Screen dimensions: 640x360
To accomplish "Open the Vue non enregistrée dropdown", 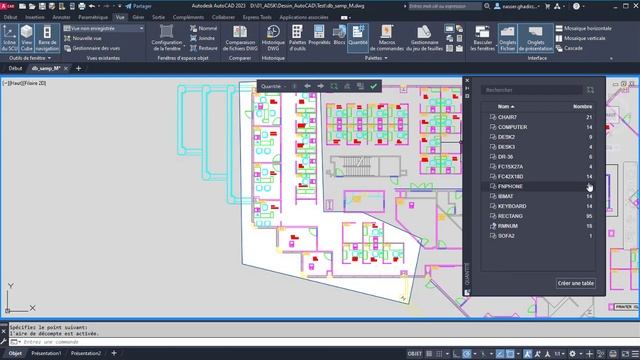I will (x=104, y=29).
